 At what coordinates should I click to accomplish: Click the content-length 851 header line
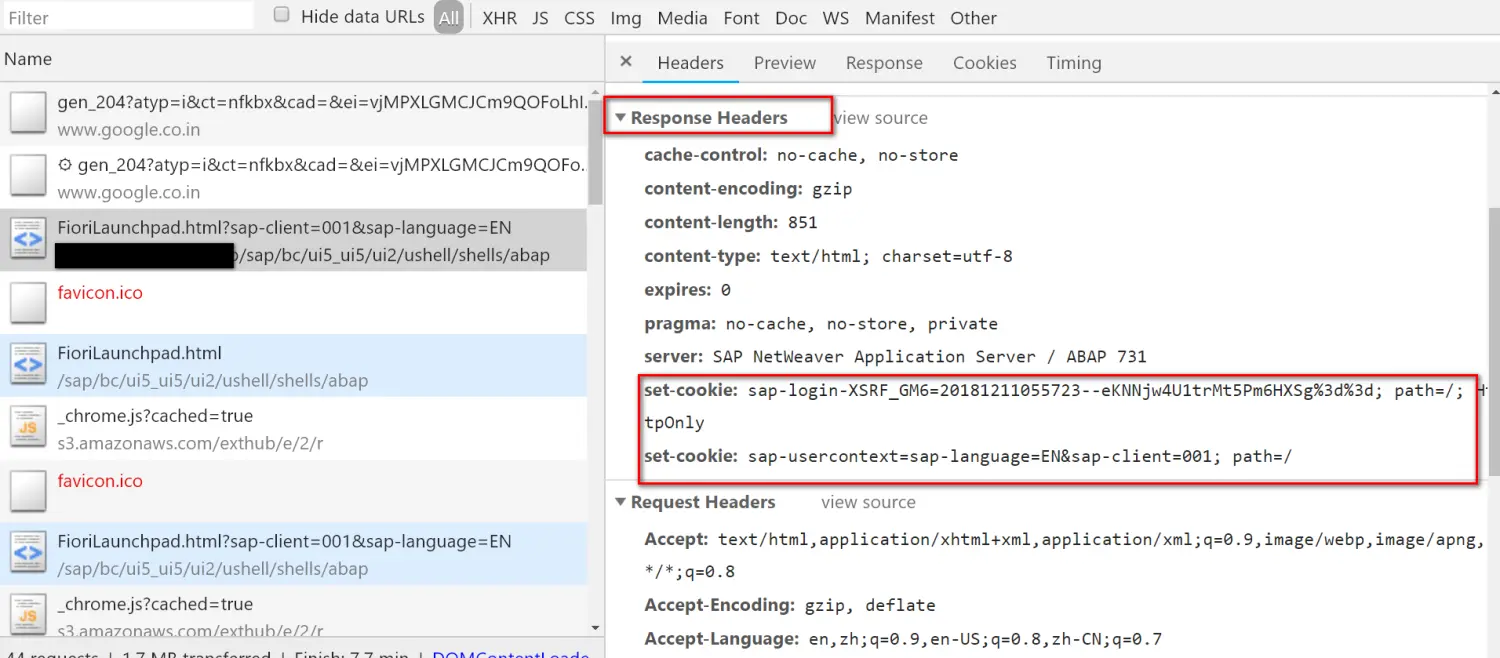[x=731, y=222]
